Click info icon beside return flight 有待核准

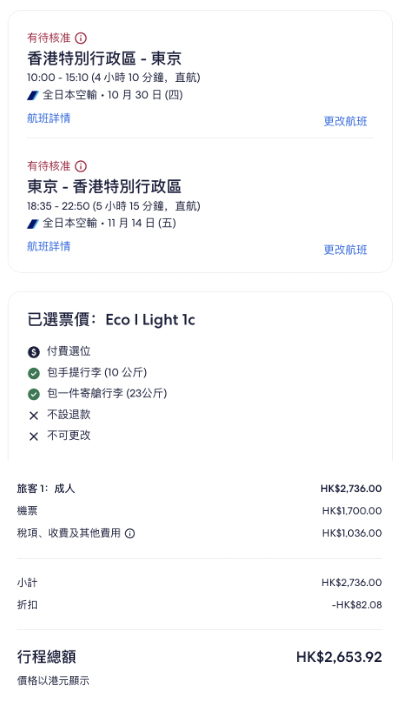click(x=80, y=166)
